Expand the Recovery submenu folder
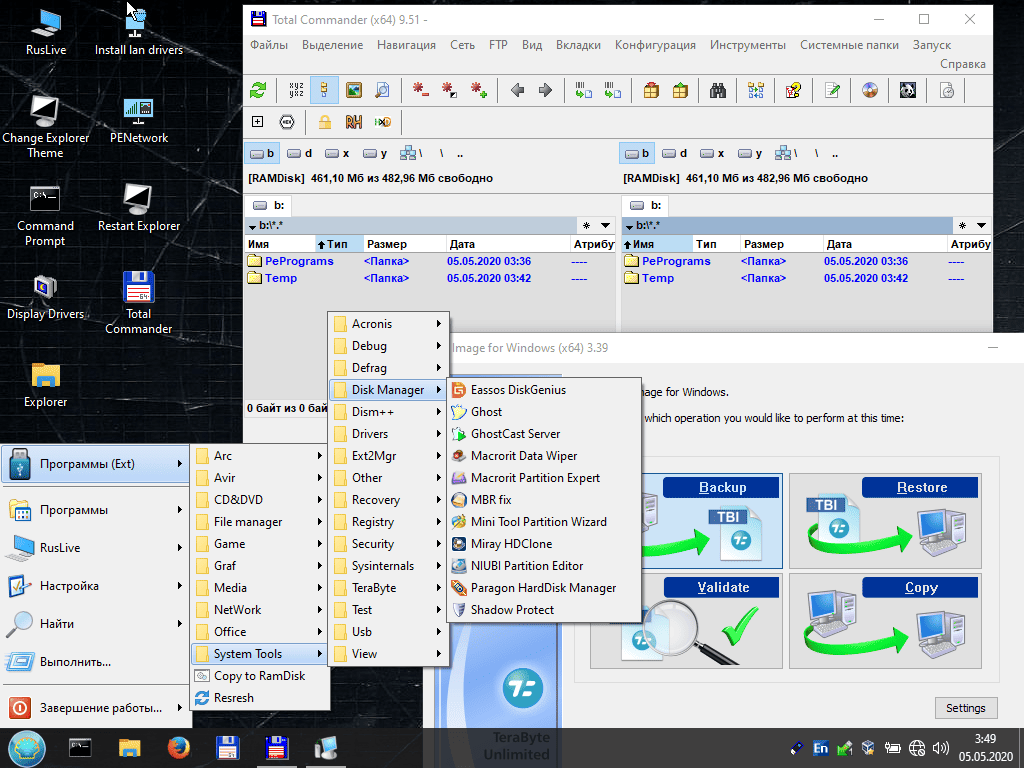This screenshot has height=768, width=1024. click(388, 500)
